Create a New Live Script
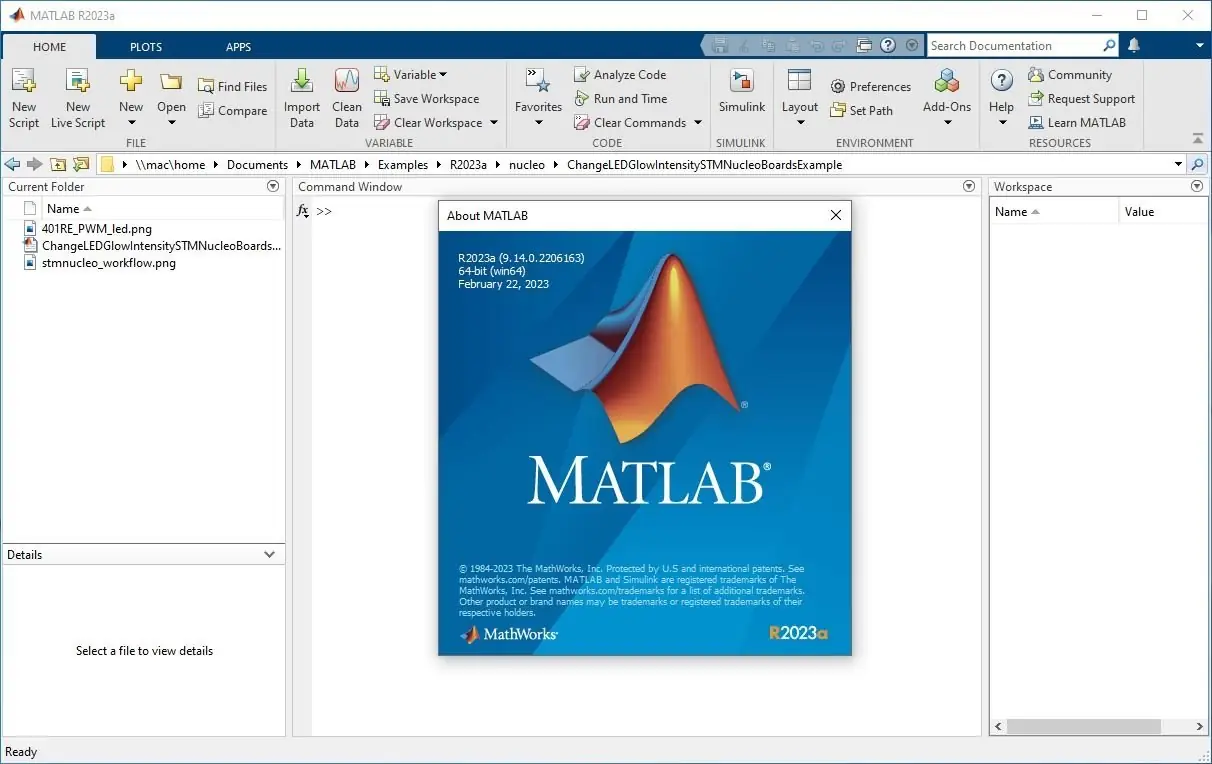This screenshot has height=764, width=1212. pyautogui.click(x=78, y=98)
